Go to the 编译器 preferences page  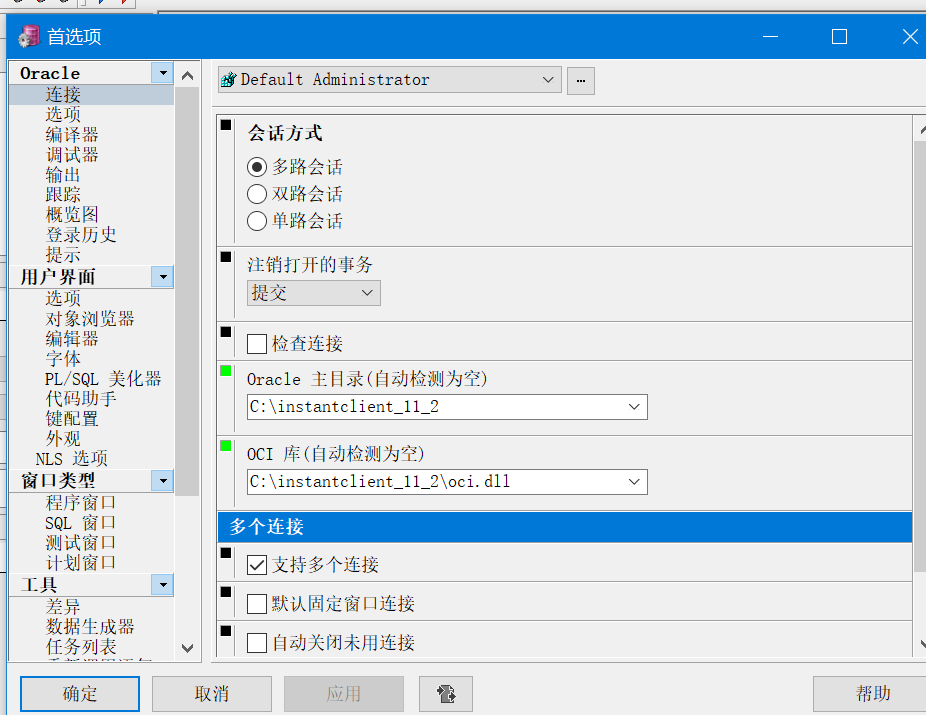point(72,135)
